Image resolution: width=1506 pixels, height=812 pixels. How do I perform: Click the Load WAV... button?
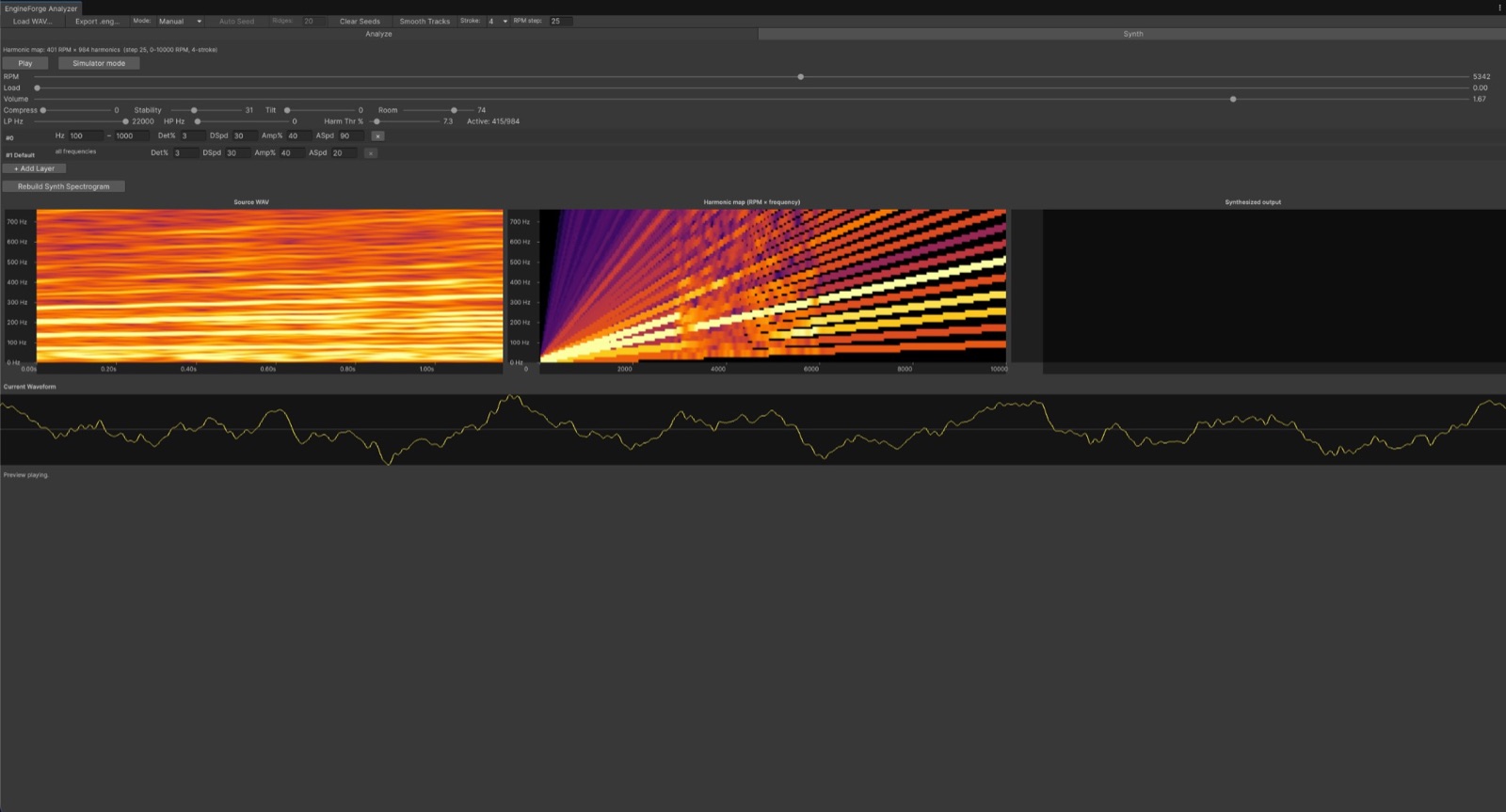pos(33,21)
